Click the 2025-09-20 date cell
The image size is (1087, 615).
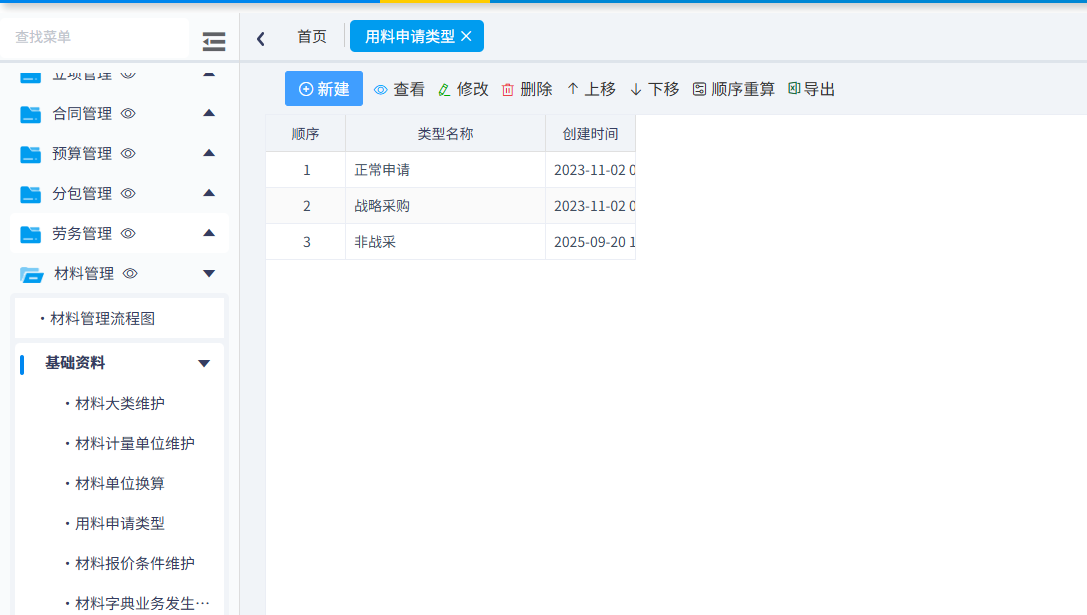(x=591, y=242)
